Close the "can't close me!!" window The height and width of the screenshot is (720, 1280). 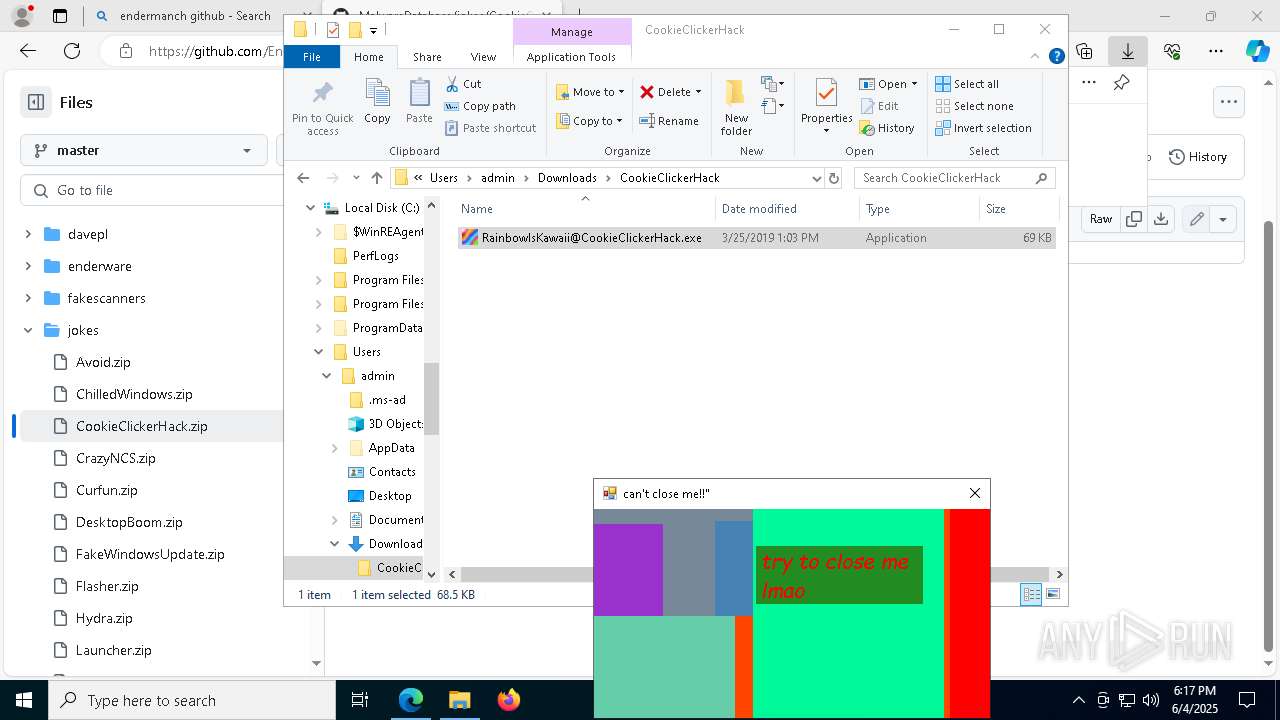tap(975, 493)
